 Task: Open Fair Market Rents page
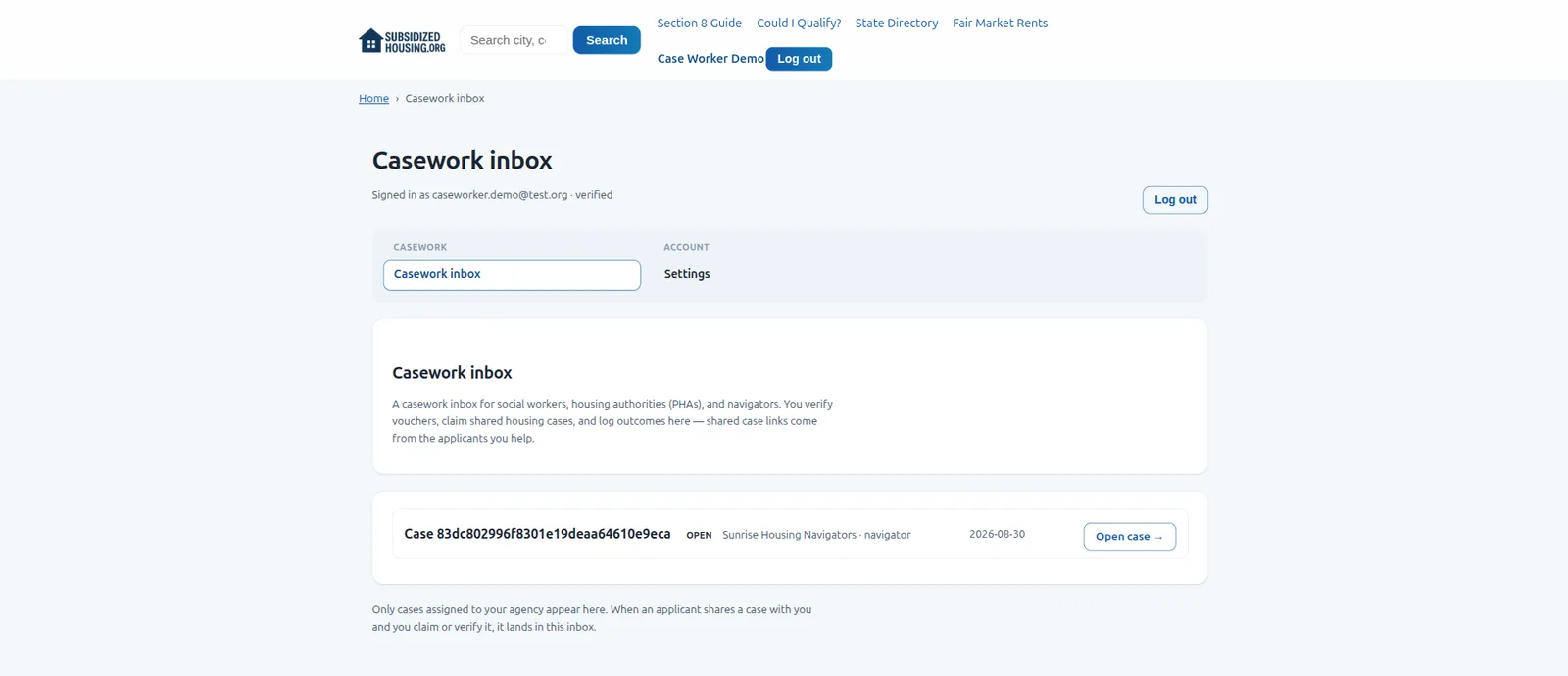pos(1000,23)
